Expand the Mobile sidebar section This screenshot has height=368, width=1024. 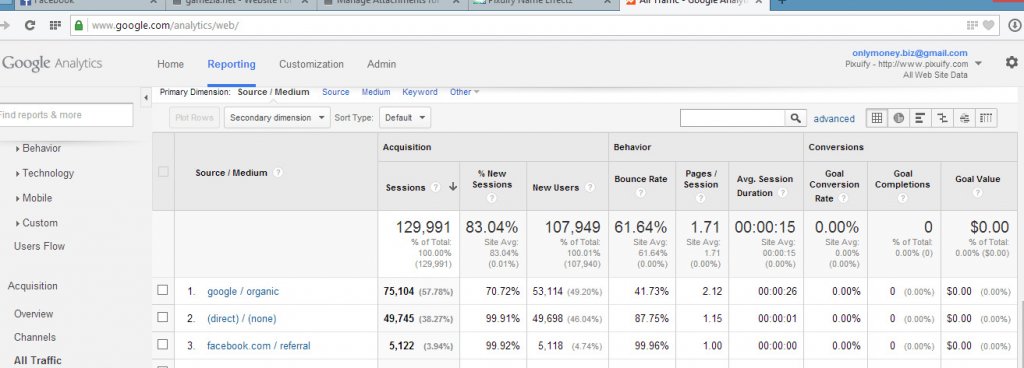pos(33,198)
